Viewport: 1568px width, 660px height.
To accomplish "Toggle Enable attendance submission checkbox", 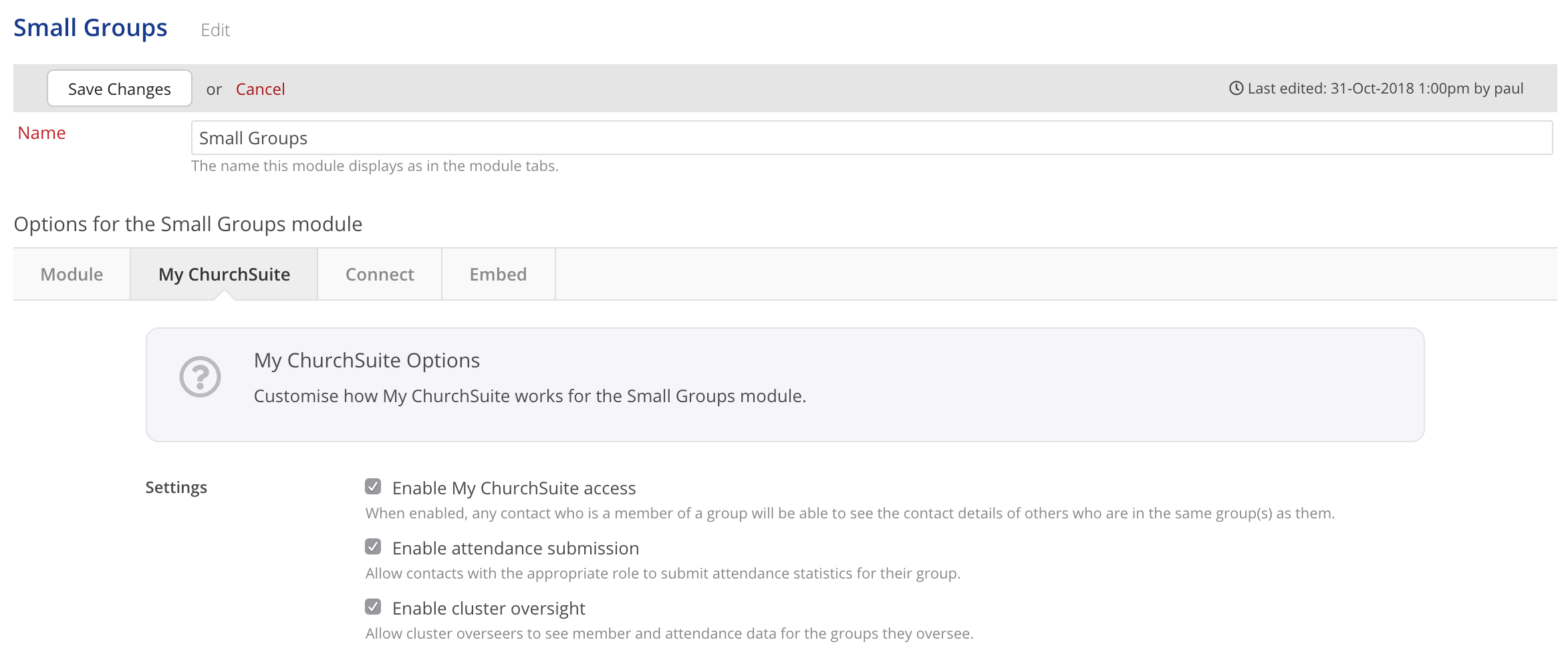I will [x=373, y=546].
